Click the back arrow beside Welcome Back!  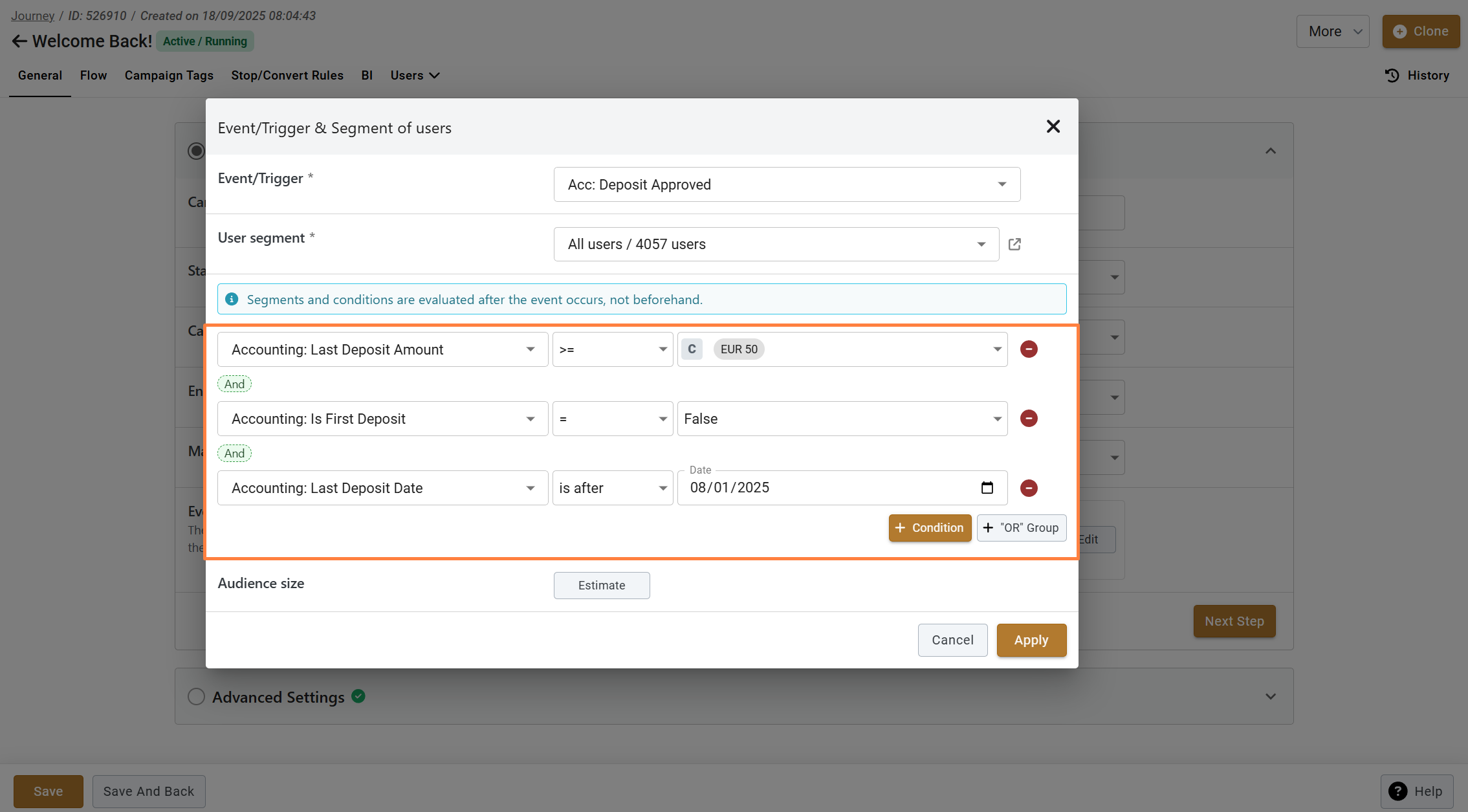click(19, 41)
